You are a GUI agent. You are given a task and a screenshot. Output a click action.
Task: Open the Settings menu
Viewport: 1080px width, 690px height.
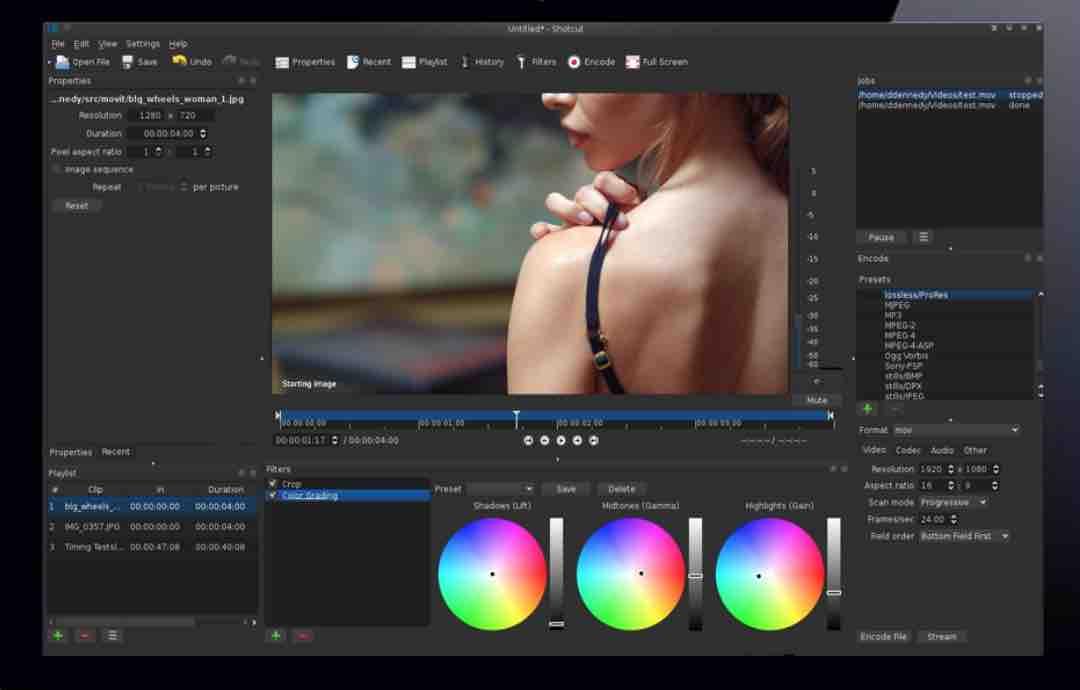click(143, 43)
